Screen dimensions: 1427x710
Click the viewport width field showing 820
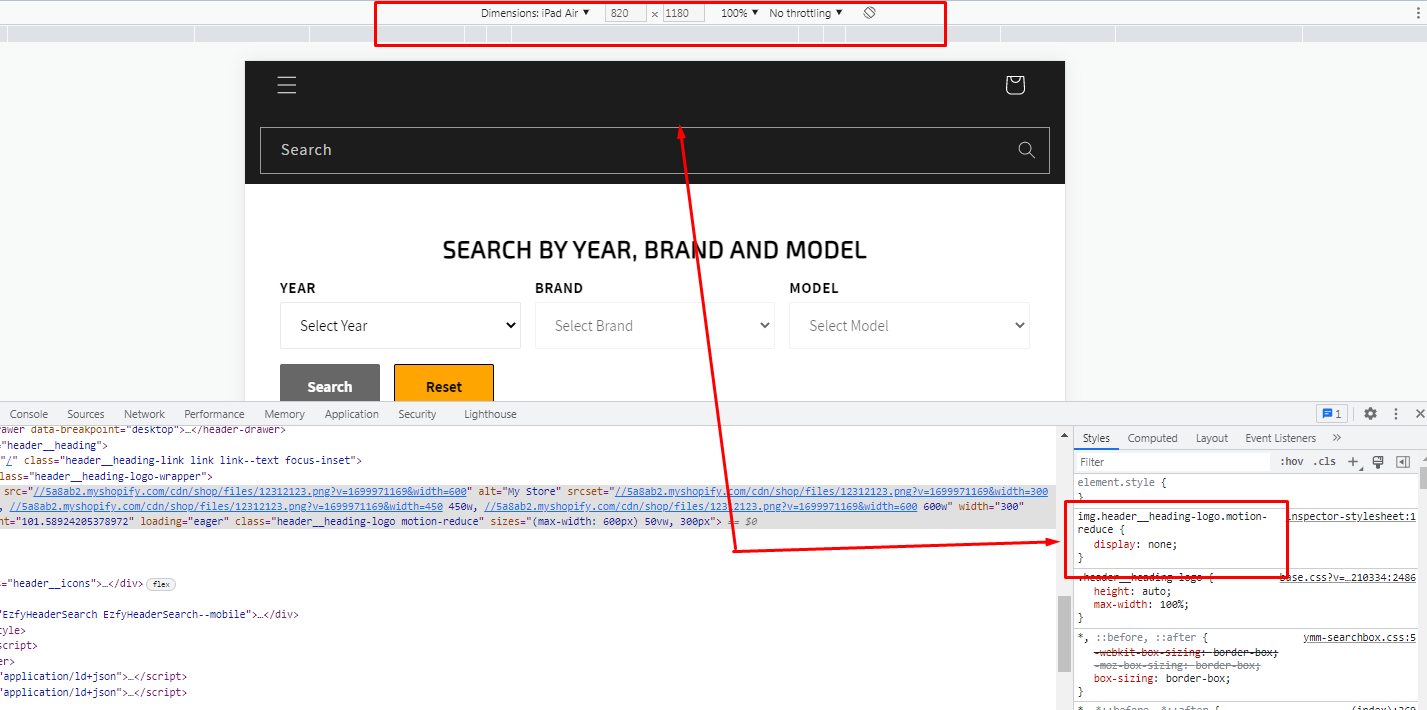click(626, 13)
